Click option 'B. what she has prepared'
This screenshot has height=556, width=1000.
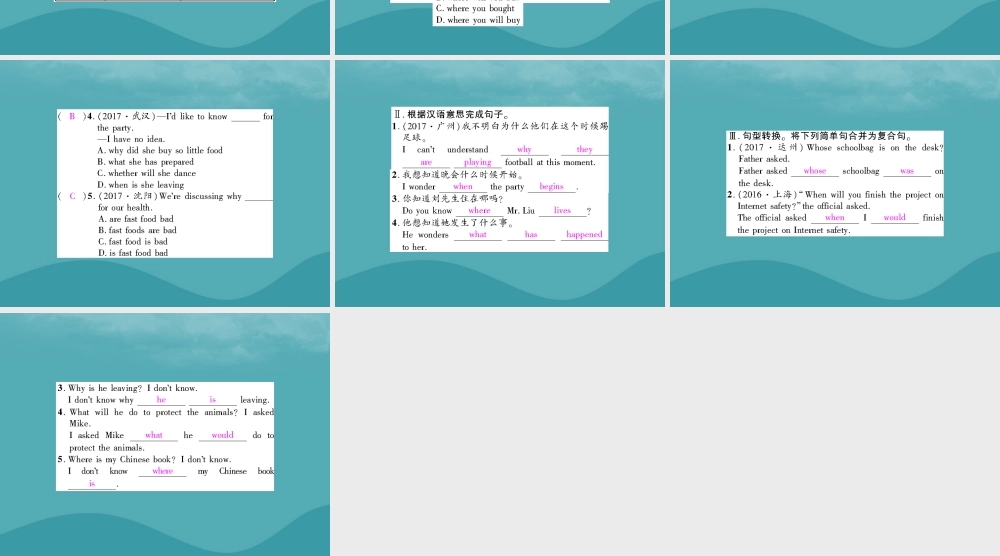pyautogui.click(x=145, y=162)
